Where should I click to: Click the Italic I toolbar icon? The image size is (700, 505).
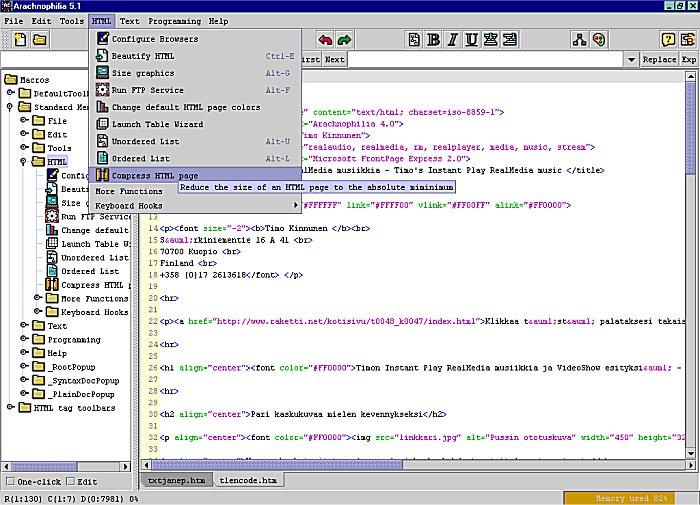tap(452, 40)
